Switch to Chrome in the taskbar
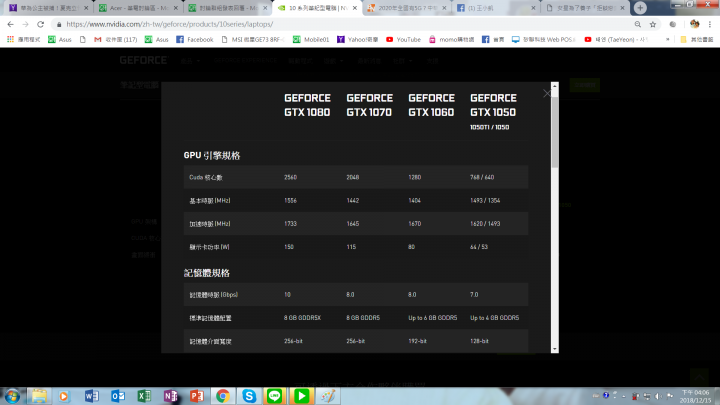Screen dimensions: 720x405 (x=223, y=396)
